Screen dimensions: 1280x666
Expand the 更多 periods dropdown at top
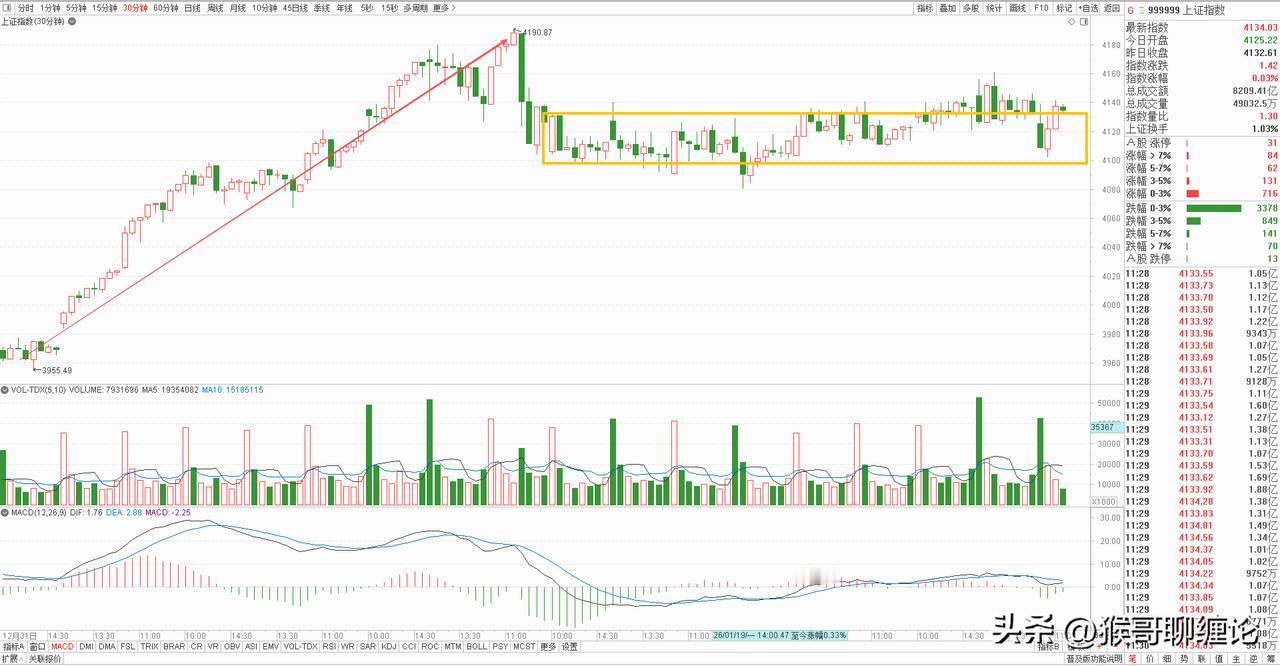tap(444, 8)
